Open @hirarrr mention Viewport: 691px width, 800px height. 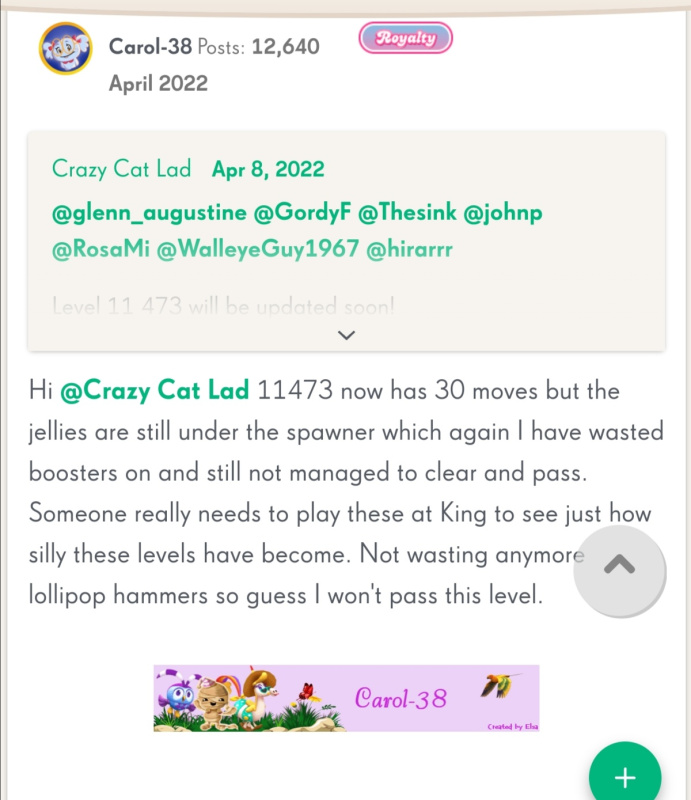[x=409, y=249]
